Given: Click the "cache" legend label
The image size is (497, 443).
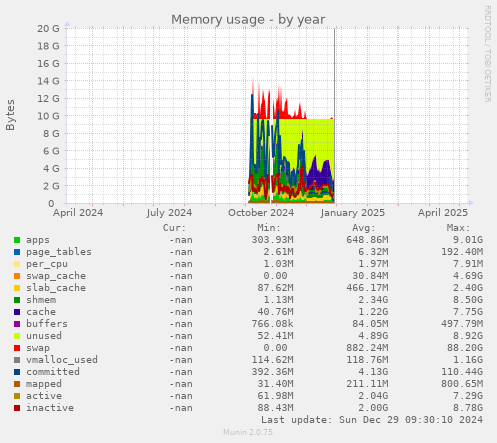Looking at the screenshot, I should 41,312.
